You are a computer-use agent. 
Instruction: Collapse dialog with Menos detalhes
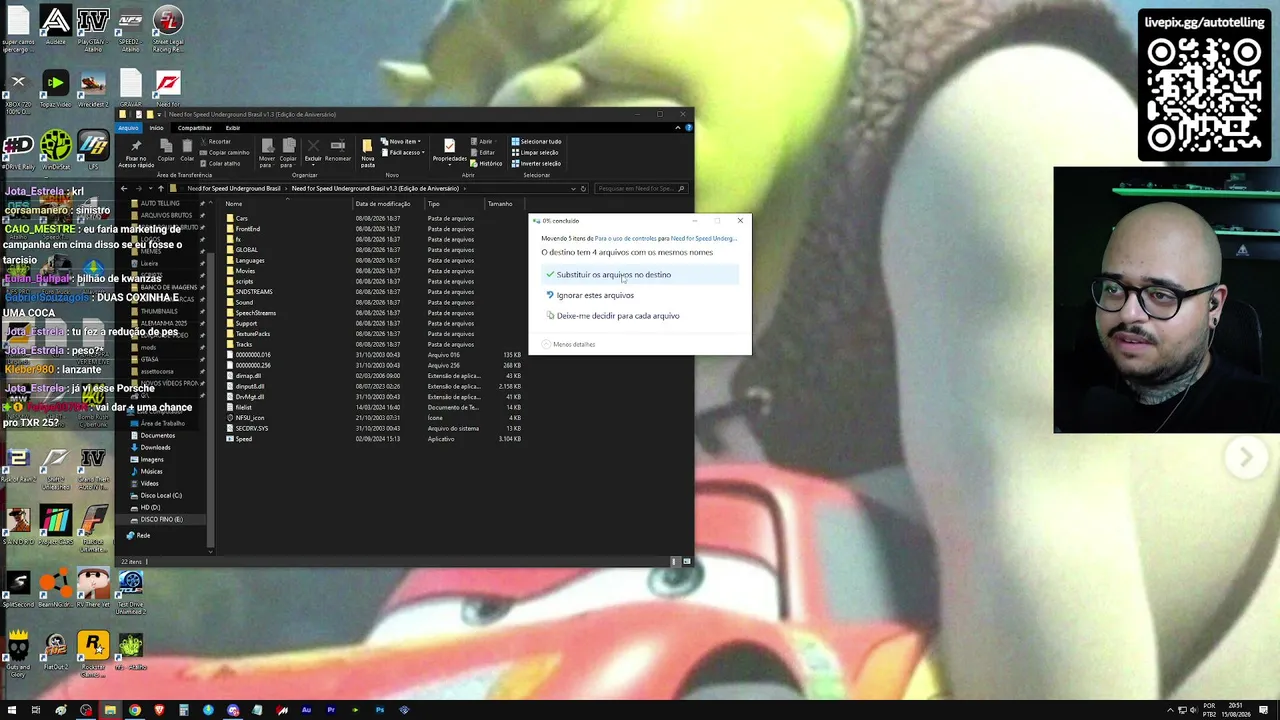click(568, 344)
